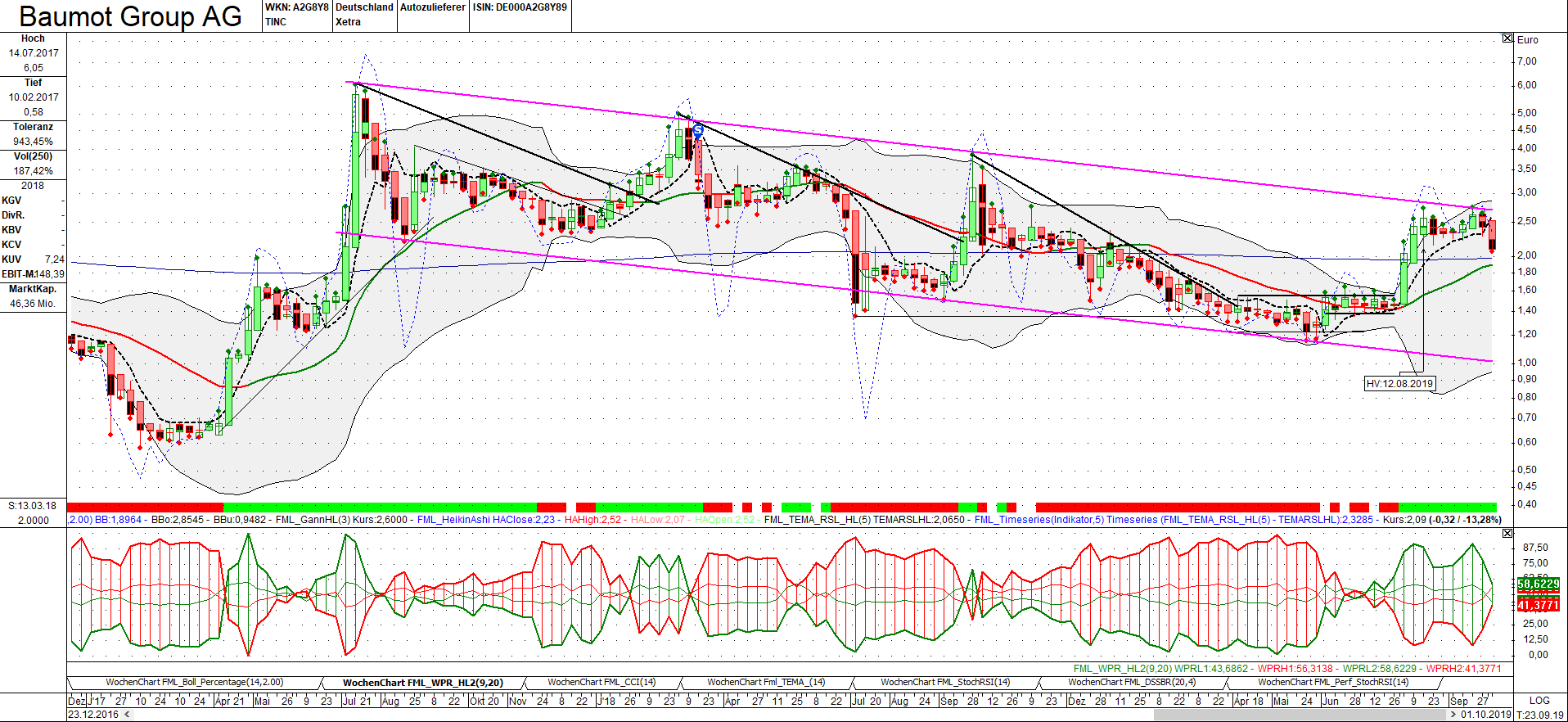Click the scrollbar left arrow
1568x722 pixels.
point(127,715)
